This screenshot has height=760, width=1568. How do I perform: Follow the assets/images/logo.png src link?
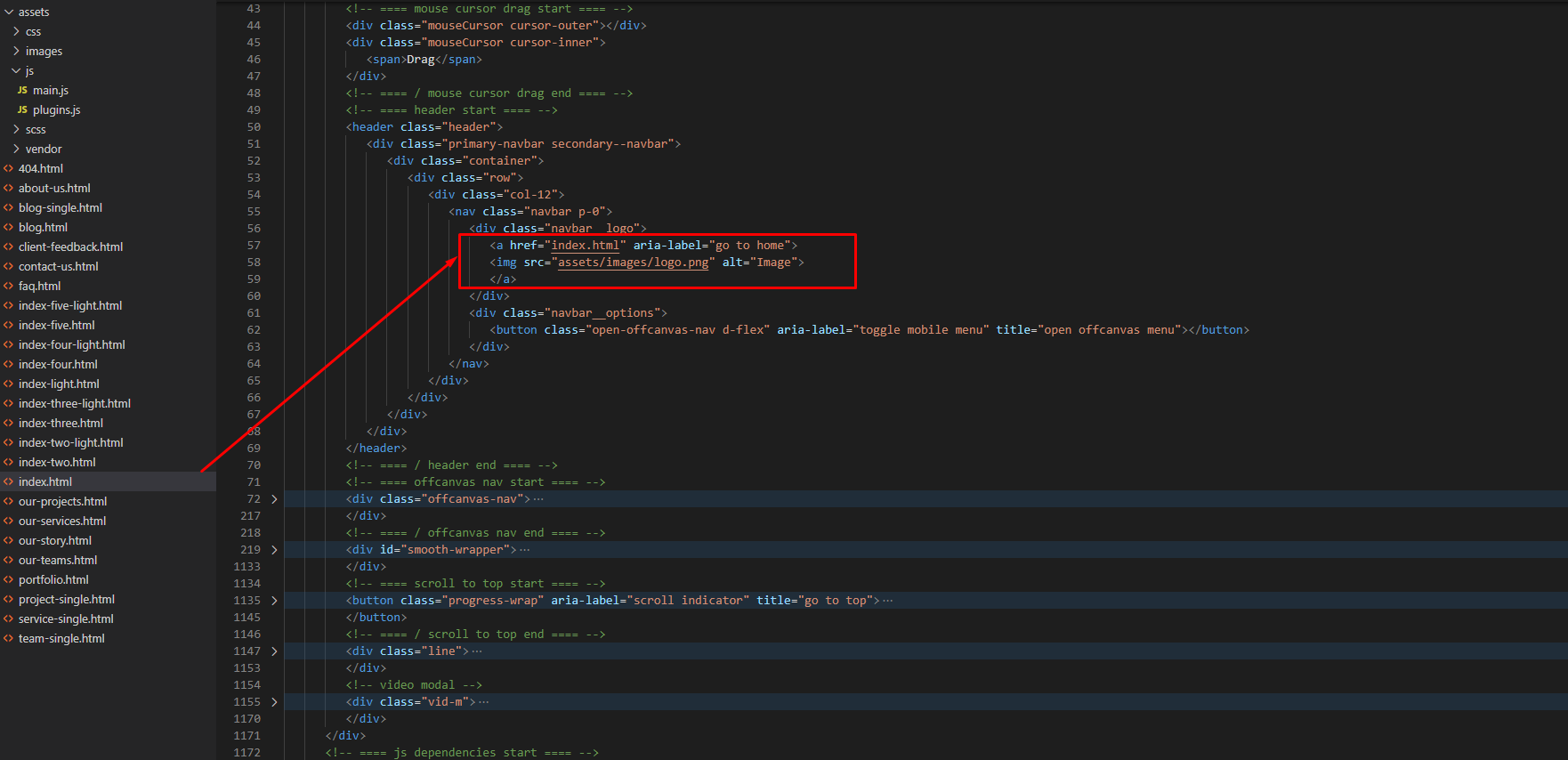tap(633, 263)
